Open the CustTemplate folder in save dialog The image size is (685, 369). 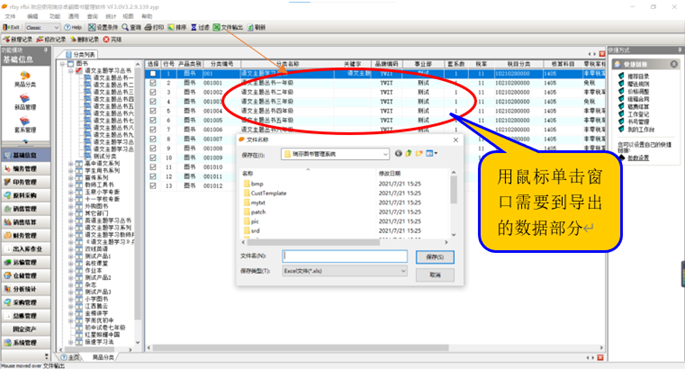pos(265,193)
